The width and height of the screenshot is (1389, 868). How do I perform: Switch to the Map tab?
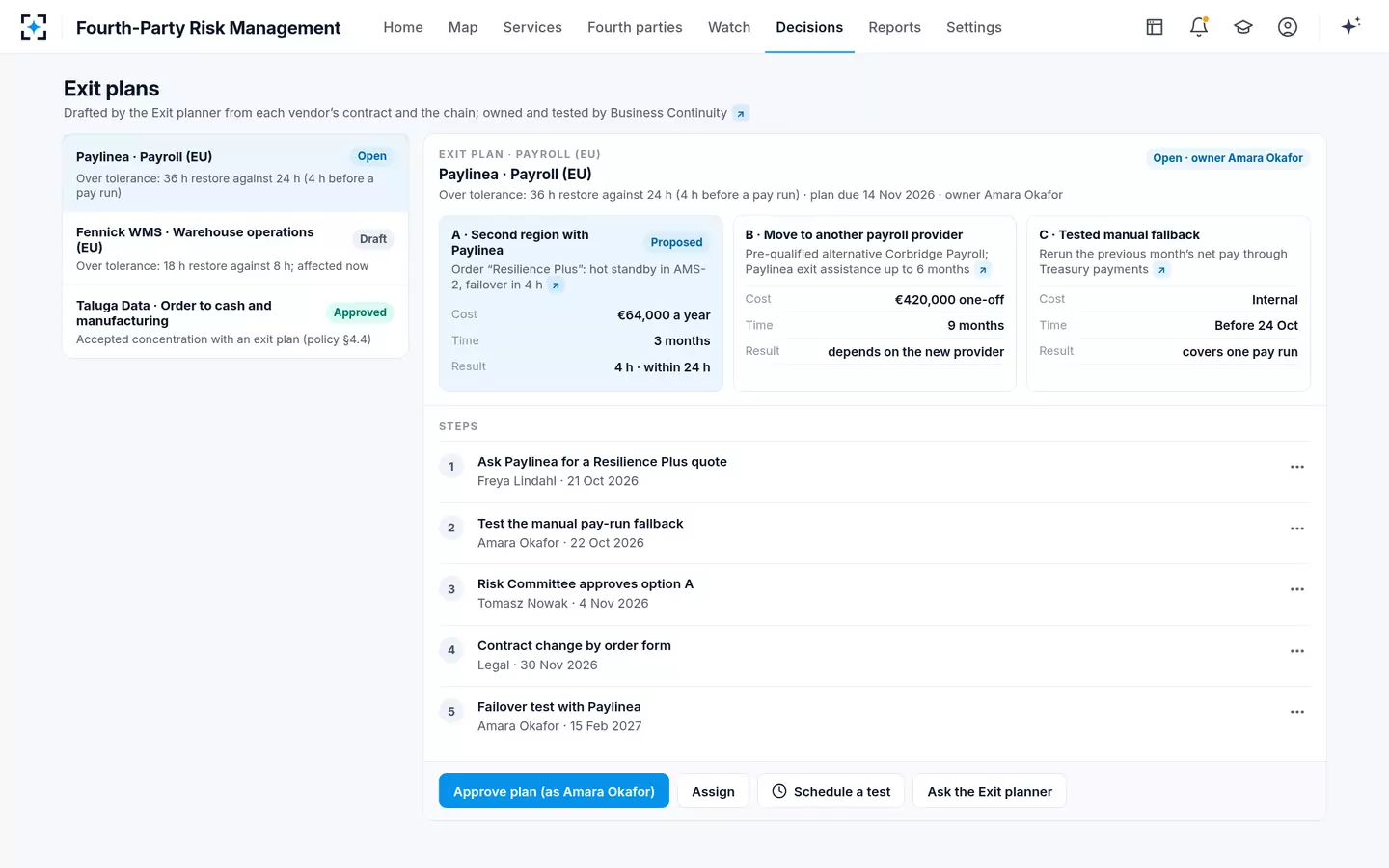pos(463,27)
